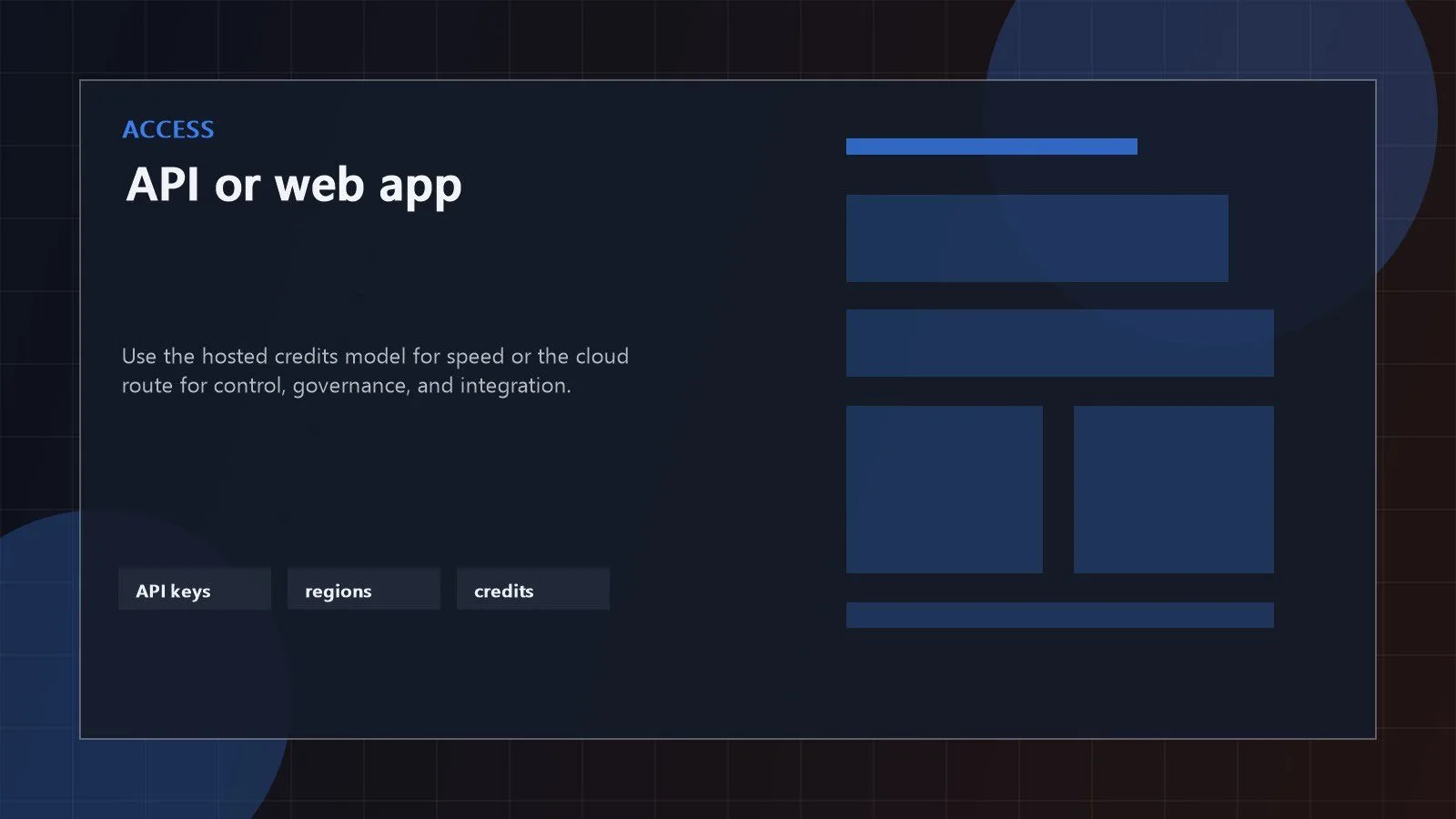Select the "ACCESS" section label
Viewport: 1456px width, 819px height.
[168, 129]
